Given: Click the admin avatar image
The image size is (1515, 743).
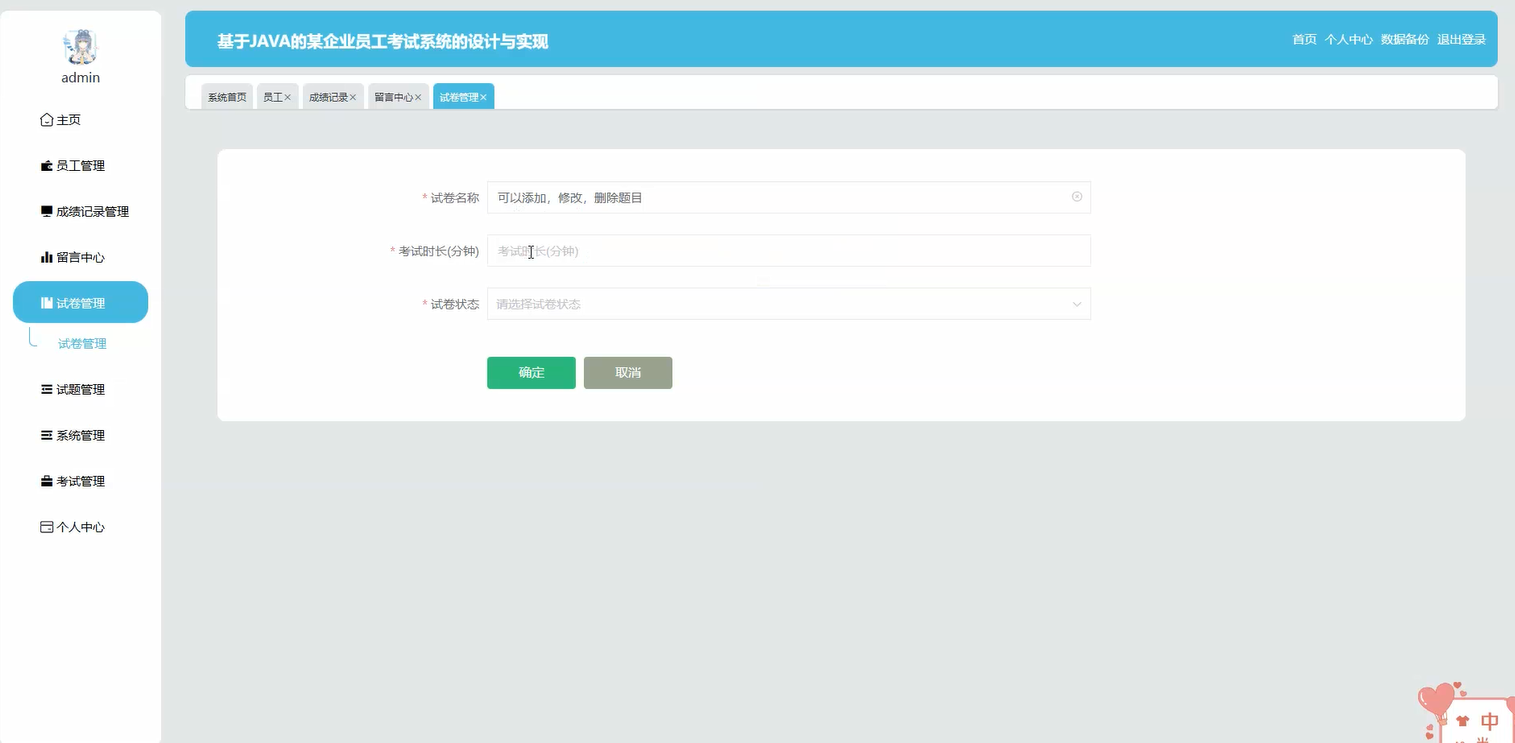Looking at the screenshot, I should (79, 46).
